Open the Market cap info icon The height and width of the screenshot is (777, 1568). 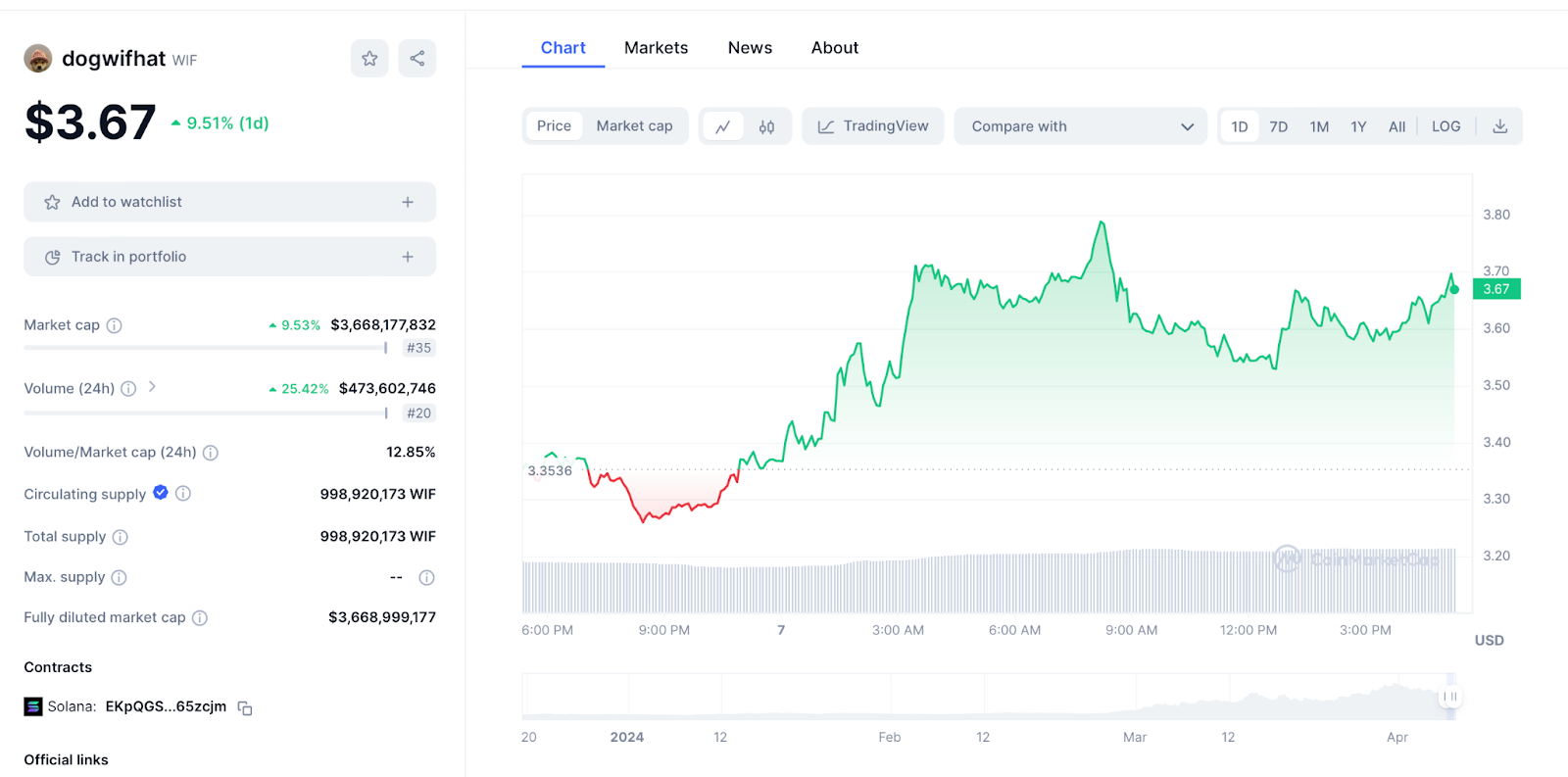point(114,325)
